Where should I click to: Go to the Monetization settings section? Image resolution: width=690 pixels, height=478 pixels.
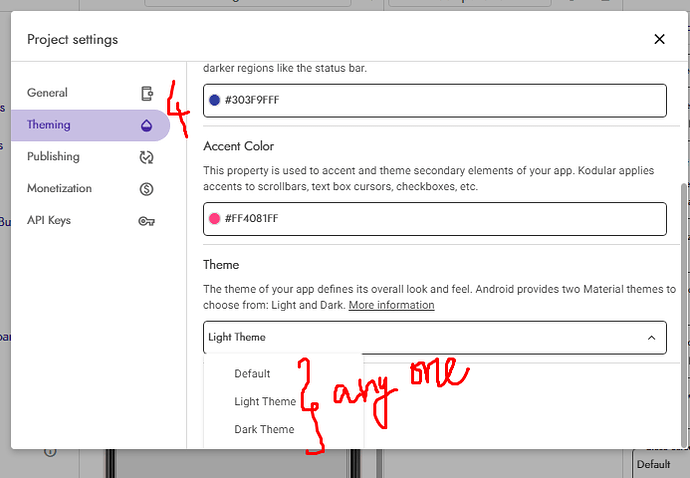pyautogui.click(x=90, y=189)
